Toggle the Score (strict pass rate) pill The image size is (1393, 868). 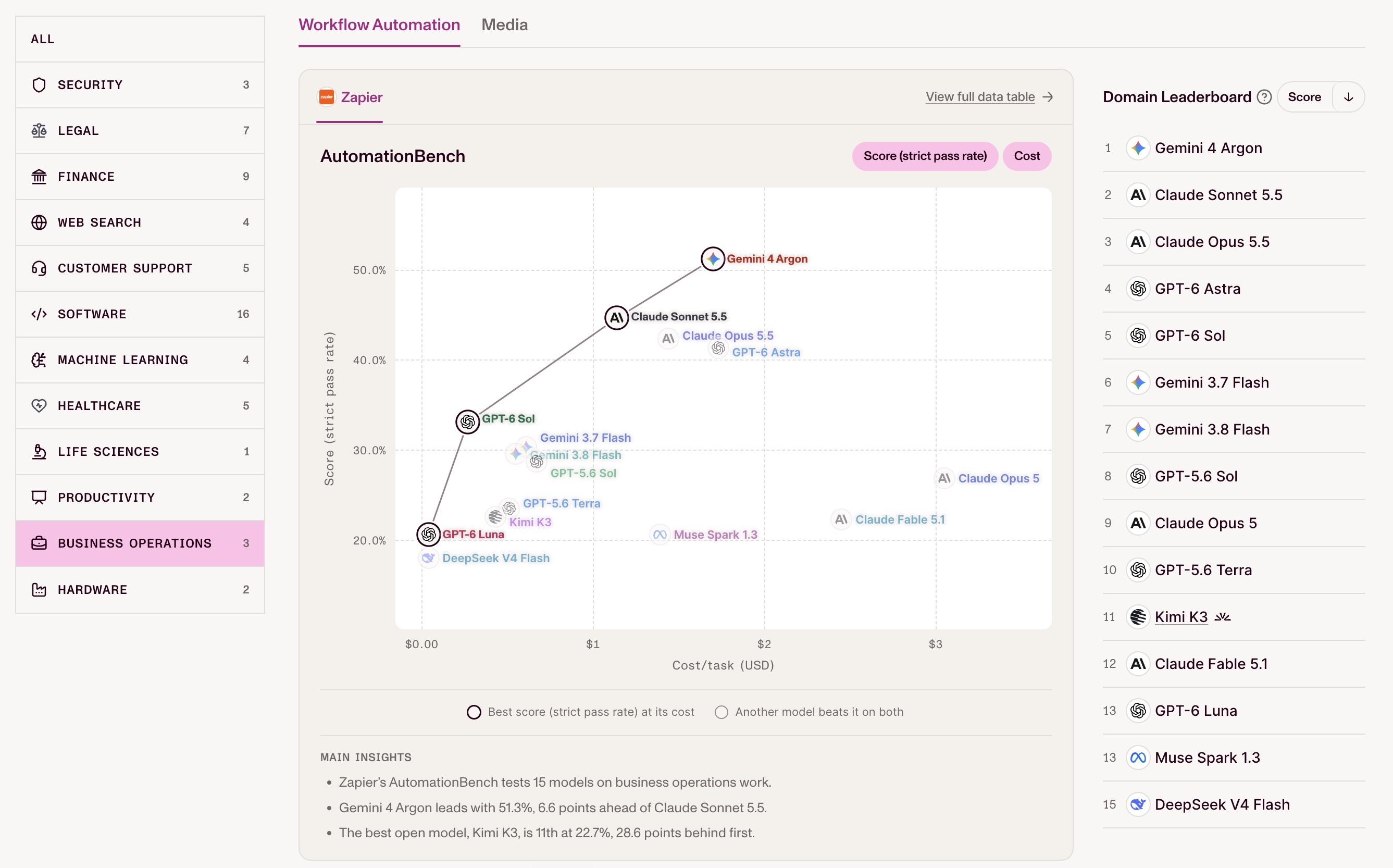click(925, 156)
